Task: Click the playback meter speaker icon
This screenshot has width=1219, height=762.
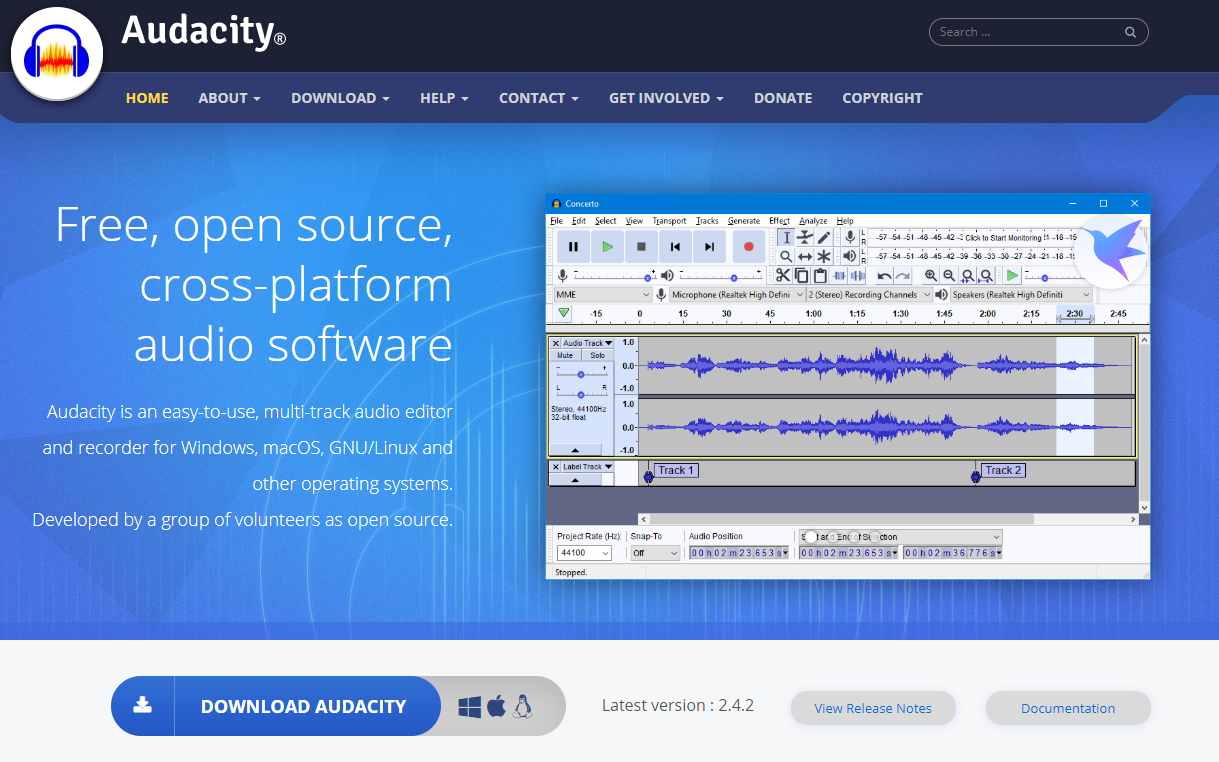Action: (850, 256)
